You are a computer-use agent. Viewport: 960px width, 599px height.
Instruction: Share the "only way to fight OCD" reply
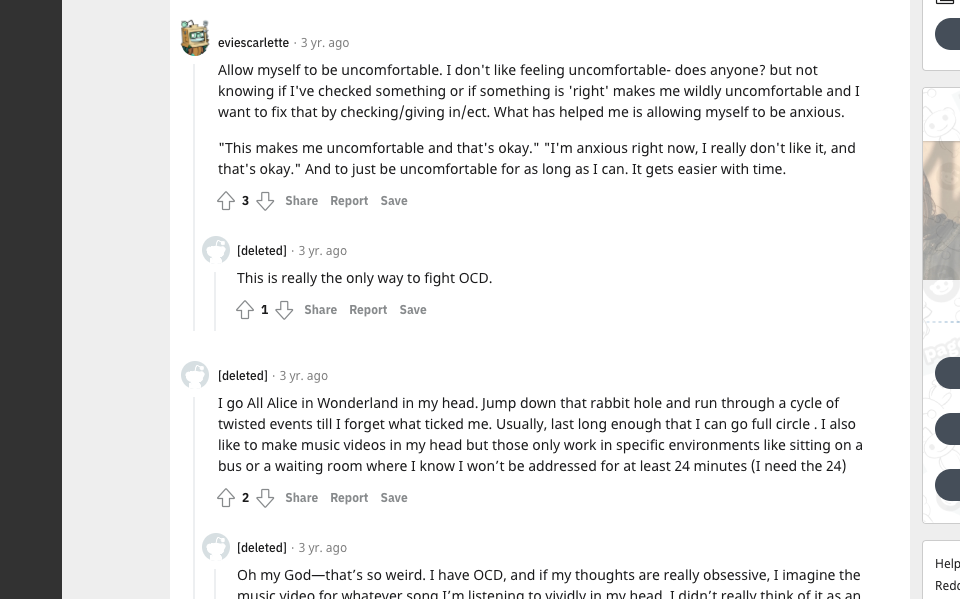pos(320,310)
